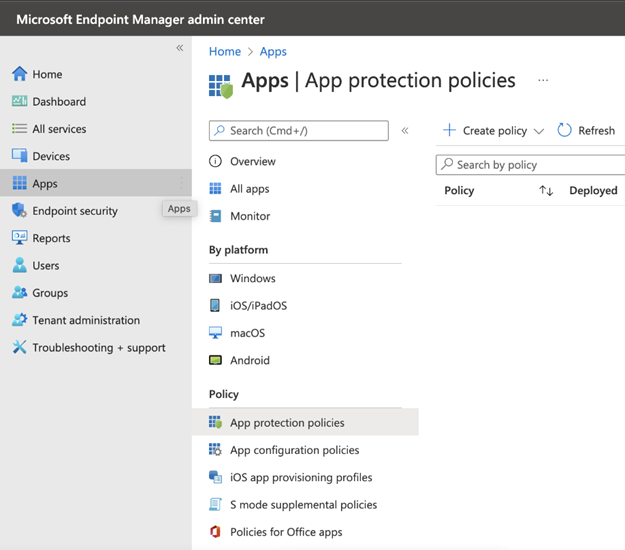The width and height of the screenshot is (625, 550).
Task: Sort the list by Policy column arrows
Action: pyautogui.click(x=546, y=191)
